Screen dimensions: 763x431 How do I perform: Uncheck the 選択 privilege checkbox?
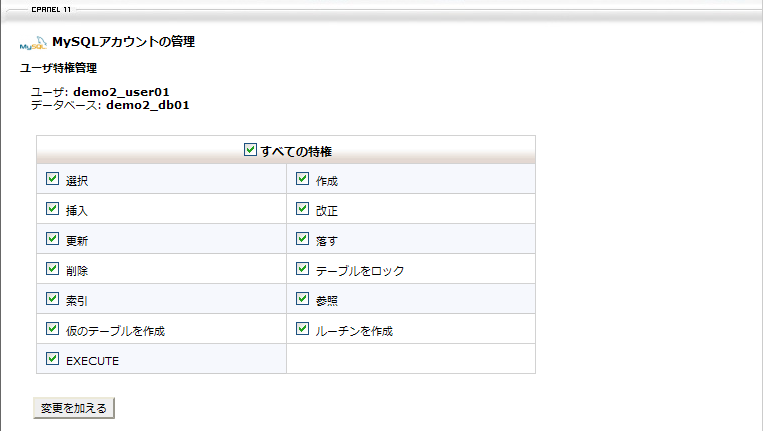pos(53,179)
